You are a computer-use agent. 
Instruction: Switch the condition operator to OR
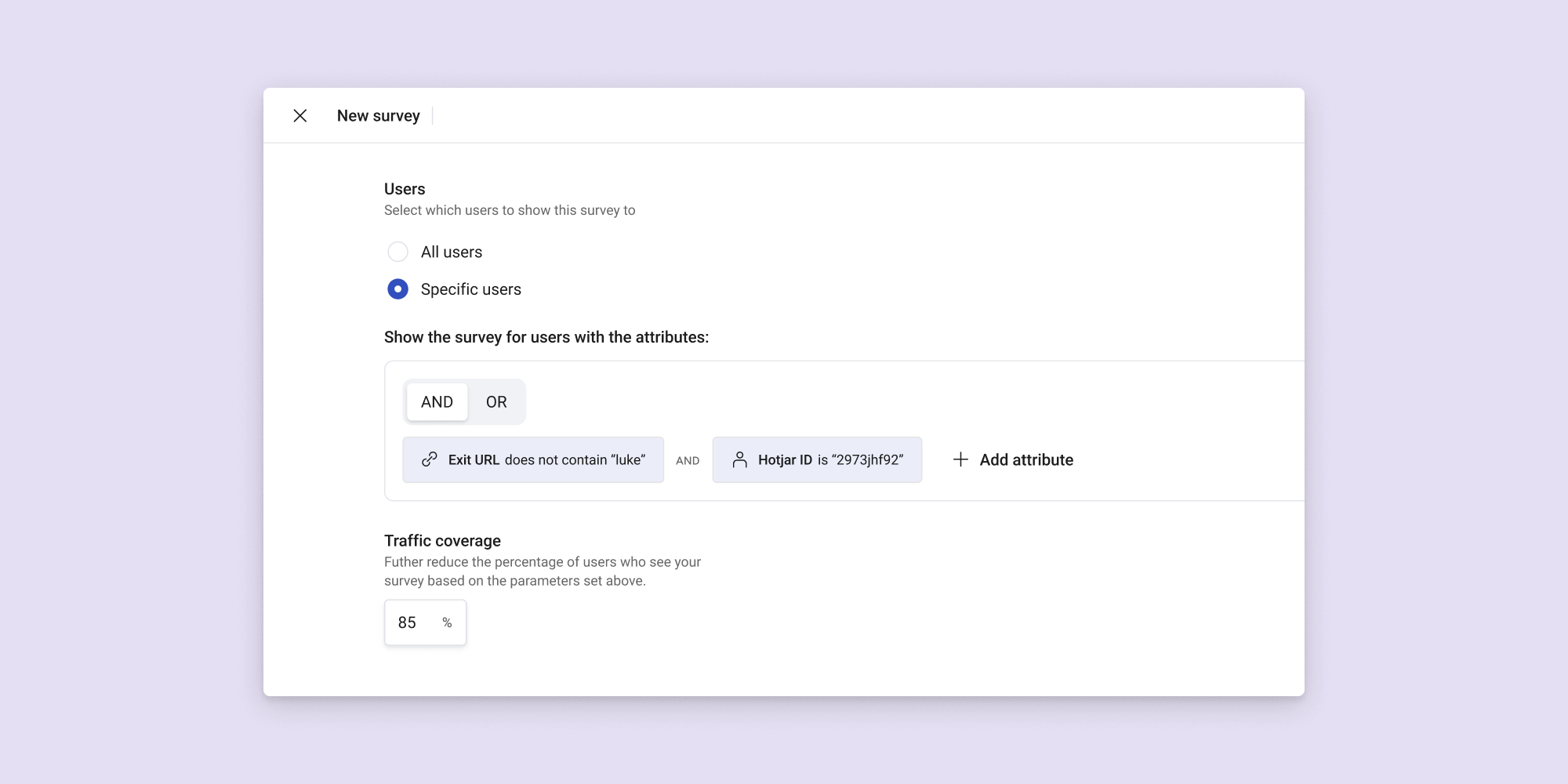tap(496, 402)
